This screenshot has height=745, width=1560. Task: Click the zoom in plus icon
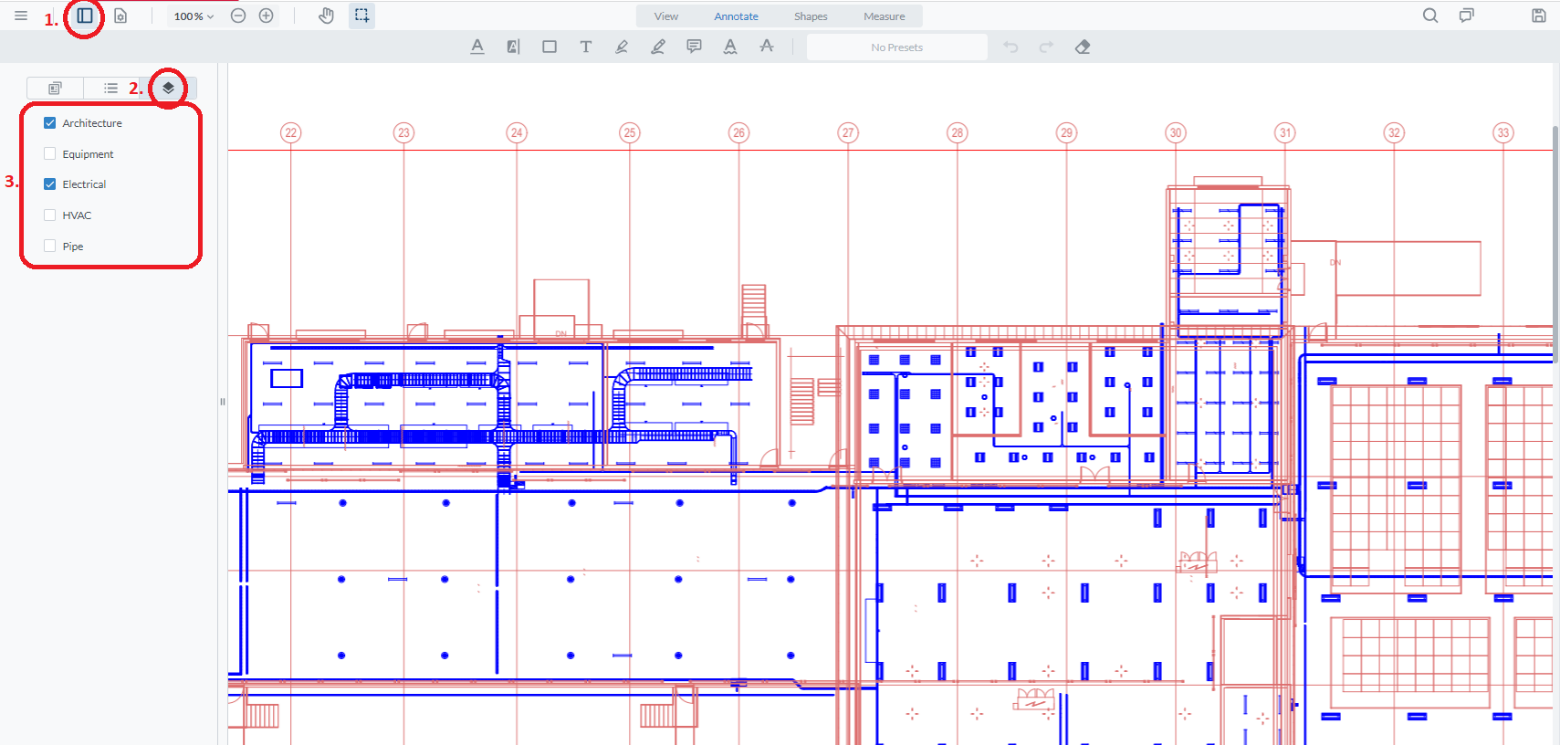pos(266,16)
